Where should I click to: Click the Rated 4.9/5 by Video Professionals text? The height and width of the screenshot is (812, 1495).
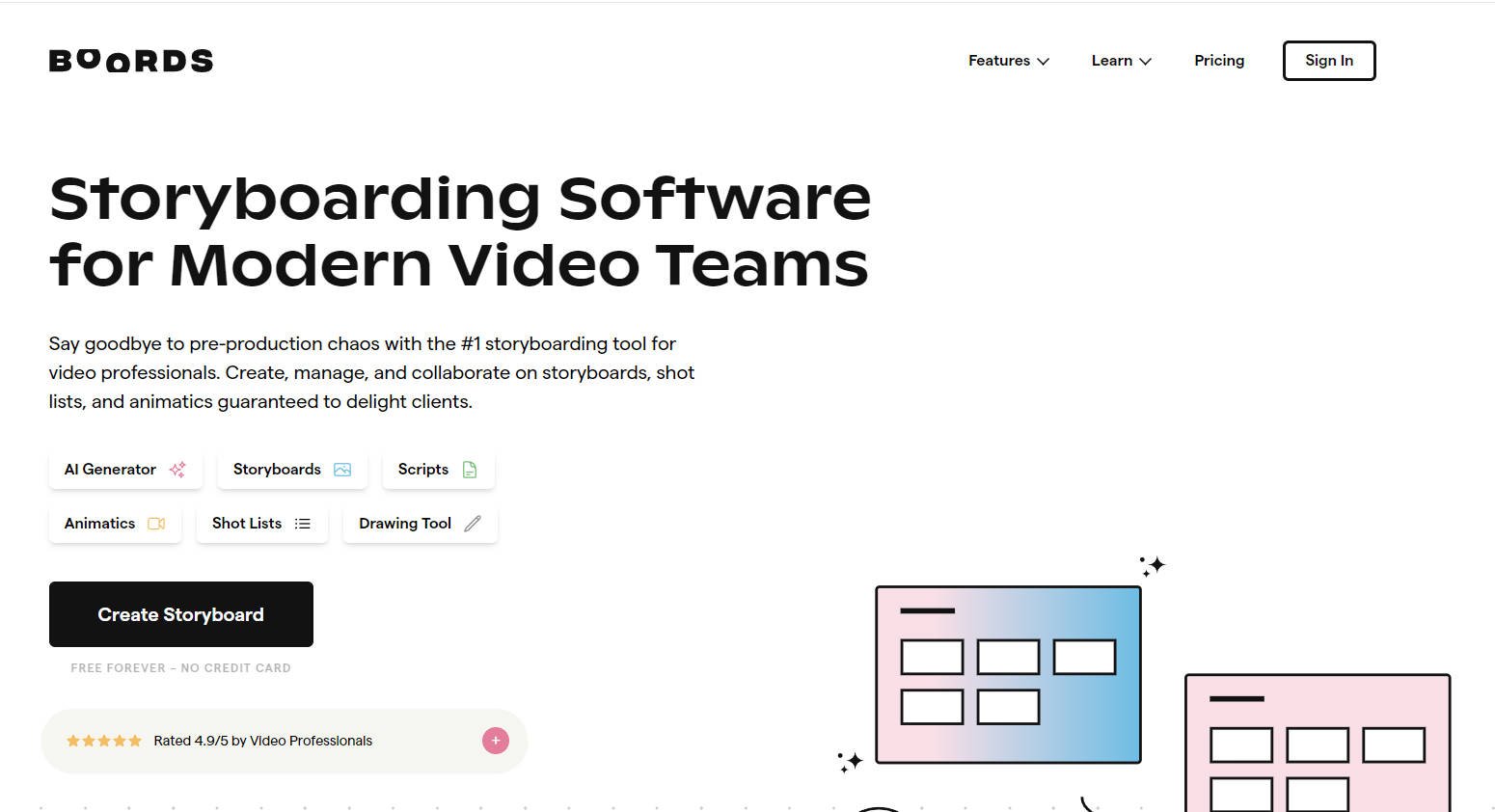[263, 741]
